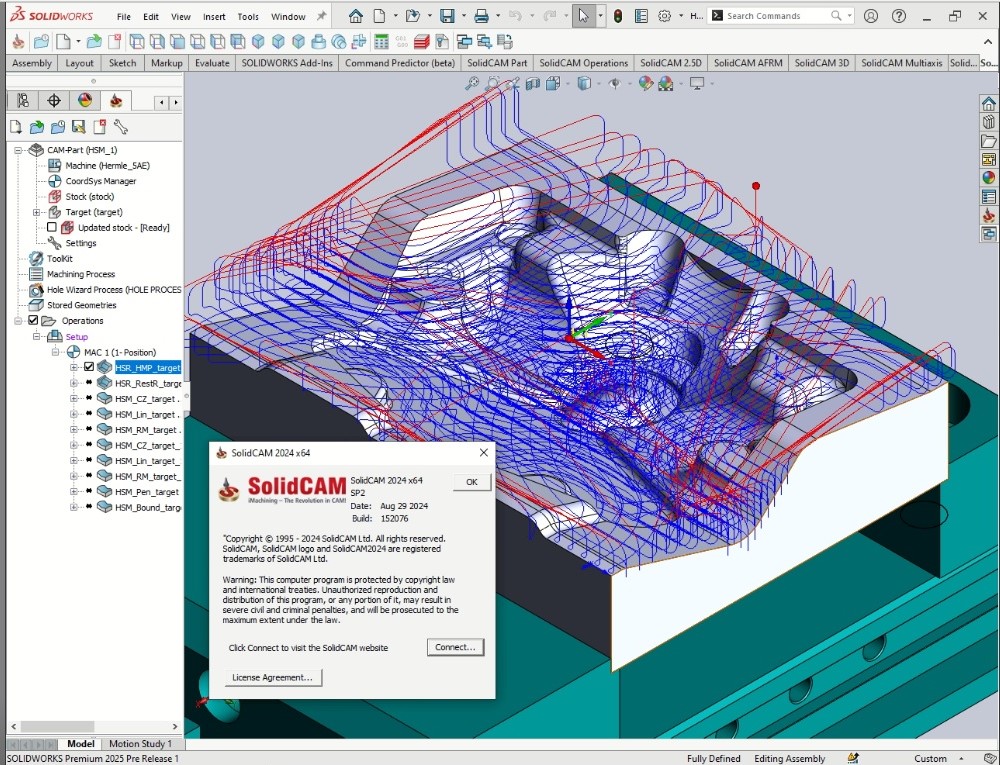Collapse the CAM-Part (HSM_1) tree node
1000x765 pixels.
click(18, 150)
